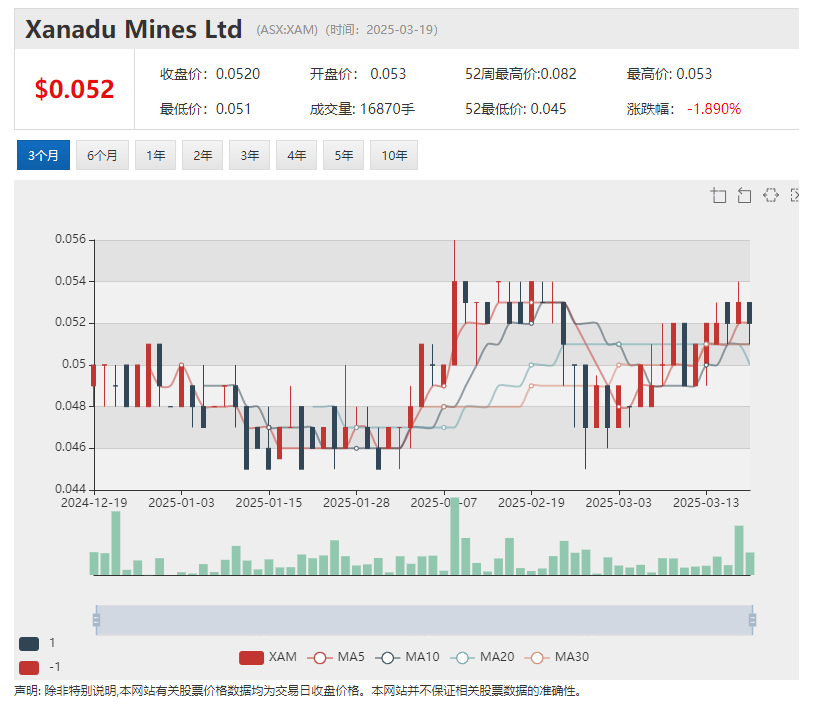This screenshot has height=717, width=816.
Task: Click the 0.044 y-axis label
Action: [x=70, y=489]
